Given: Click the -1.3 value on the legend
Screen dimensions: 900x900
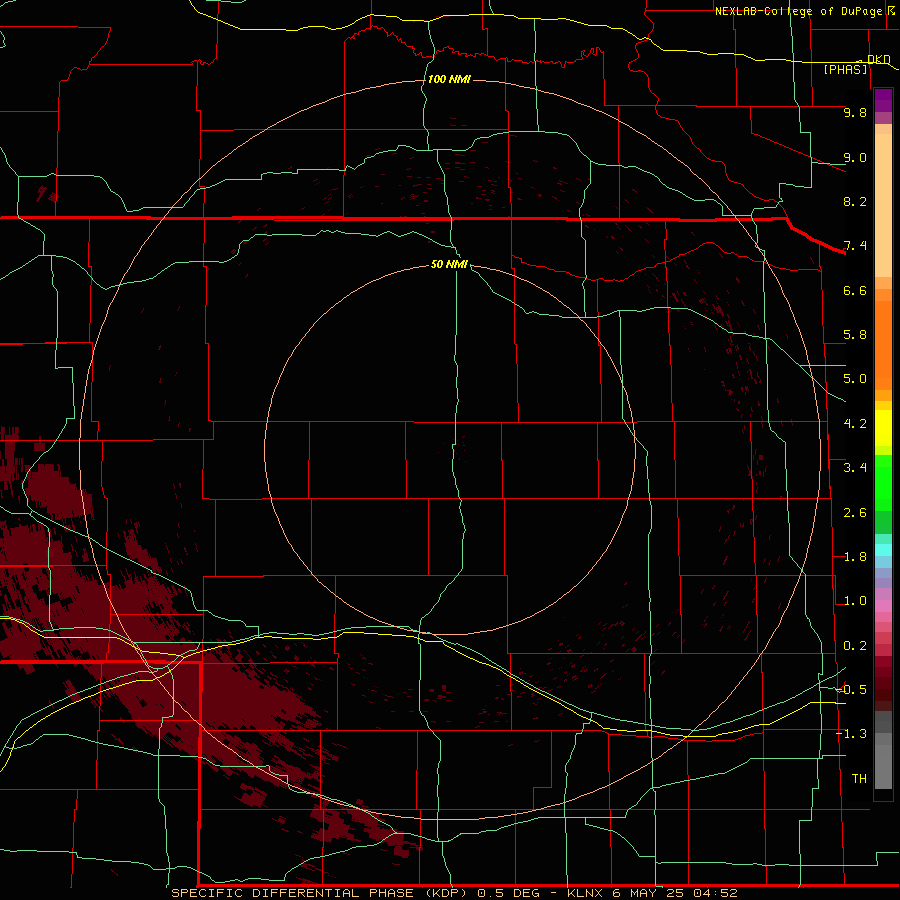Looking at the screenshot, I should tap(851, 734).
